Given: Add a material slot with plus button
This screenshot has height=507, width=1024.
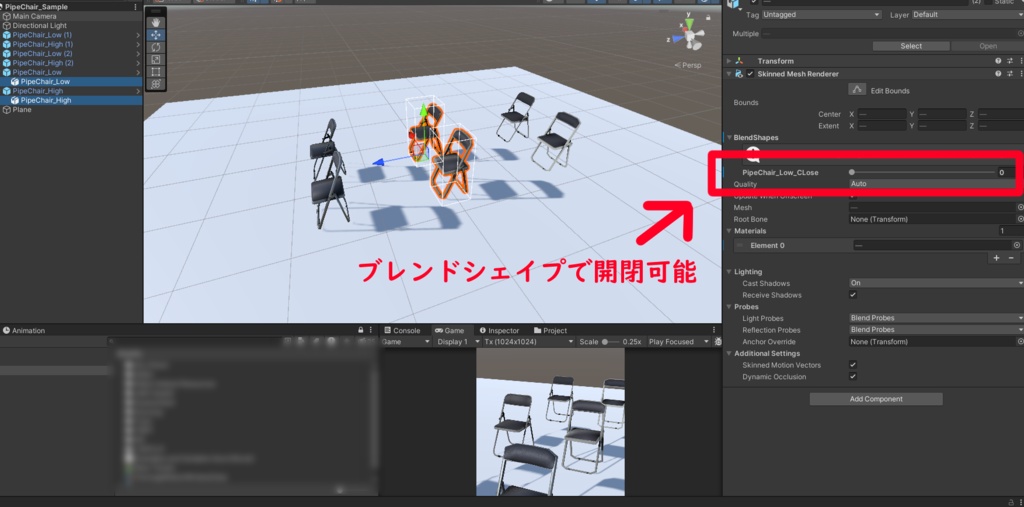Looking at the screenshot, I should (997, 258).
